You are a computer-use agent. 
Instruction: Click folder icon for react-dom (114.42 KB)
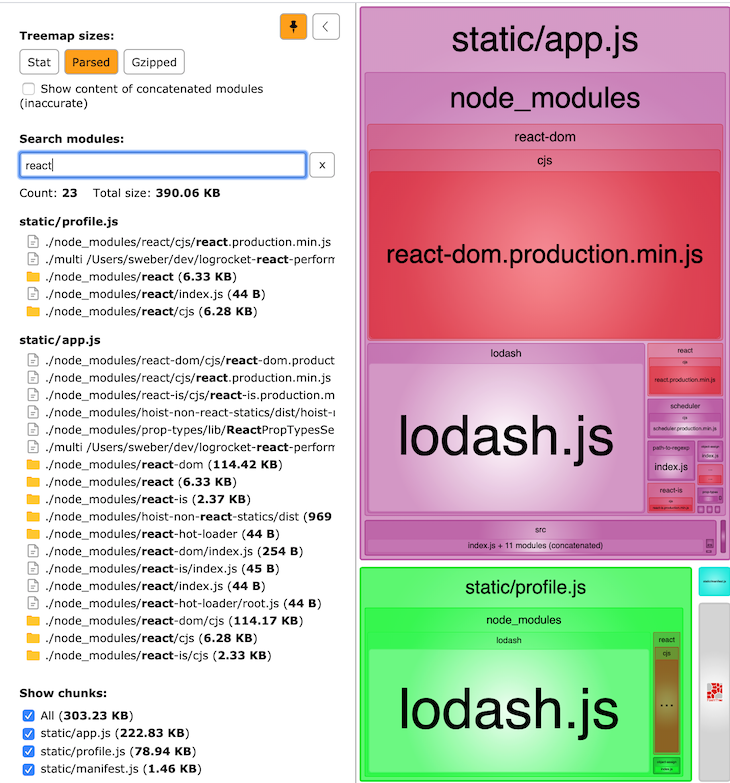[33, 465]
